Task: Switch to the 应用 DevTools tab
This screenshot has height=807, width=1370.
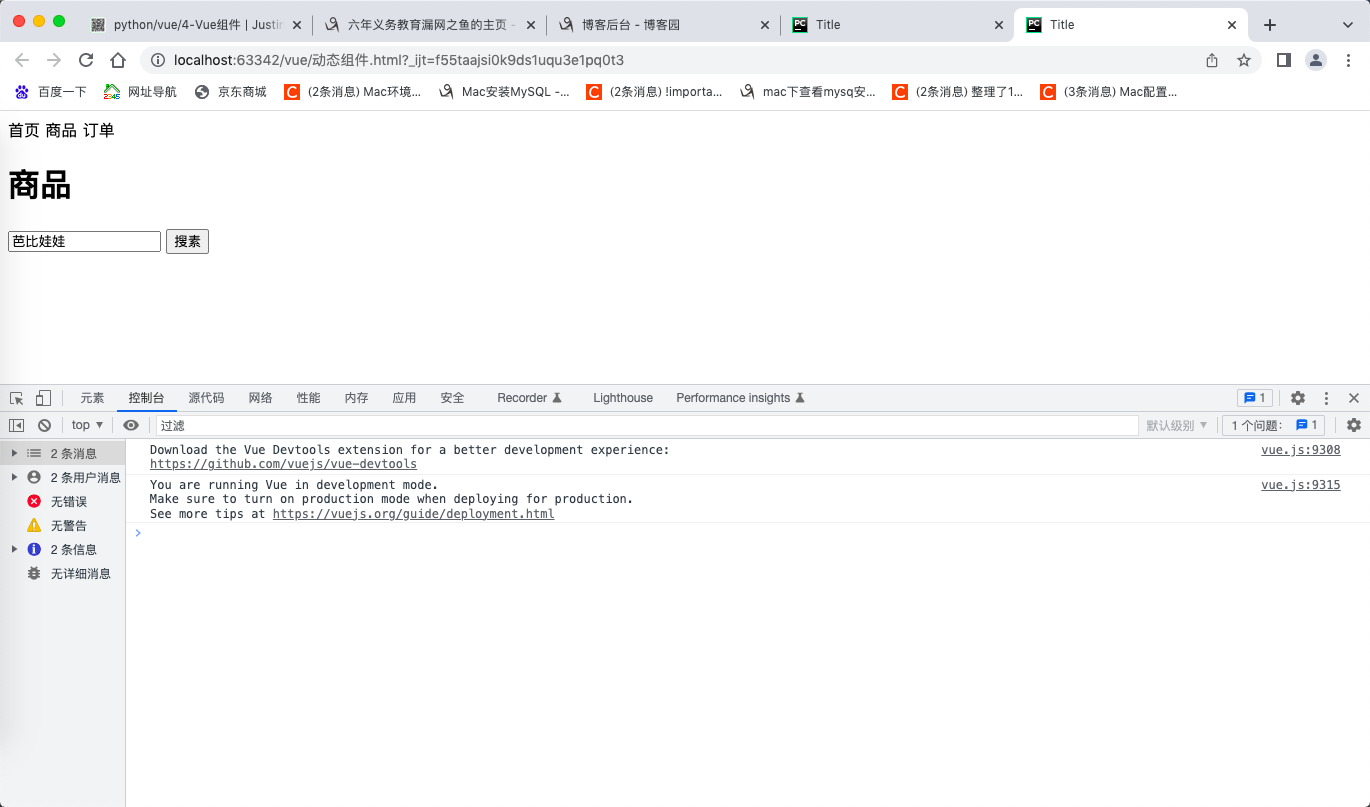Action: pos(404,398)
